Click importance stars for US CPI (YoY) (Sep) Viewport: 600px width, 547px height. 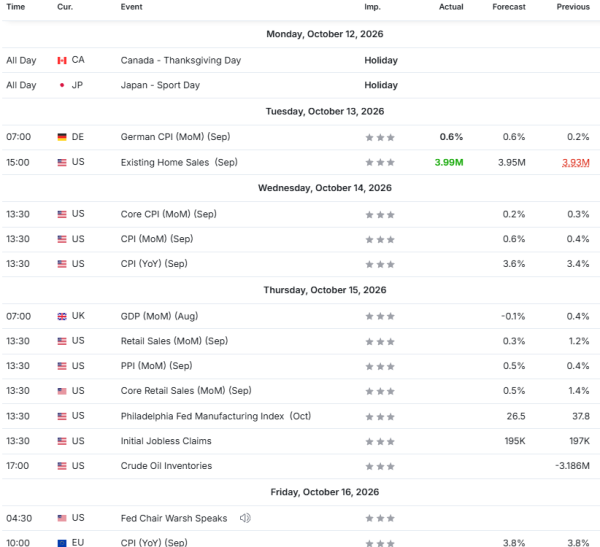pyautogui.click(x=380, y=265)
